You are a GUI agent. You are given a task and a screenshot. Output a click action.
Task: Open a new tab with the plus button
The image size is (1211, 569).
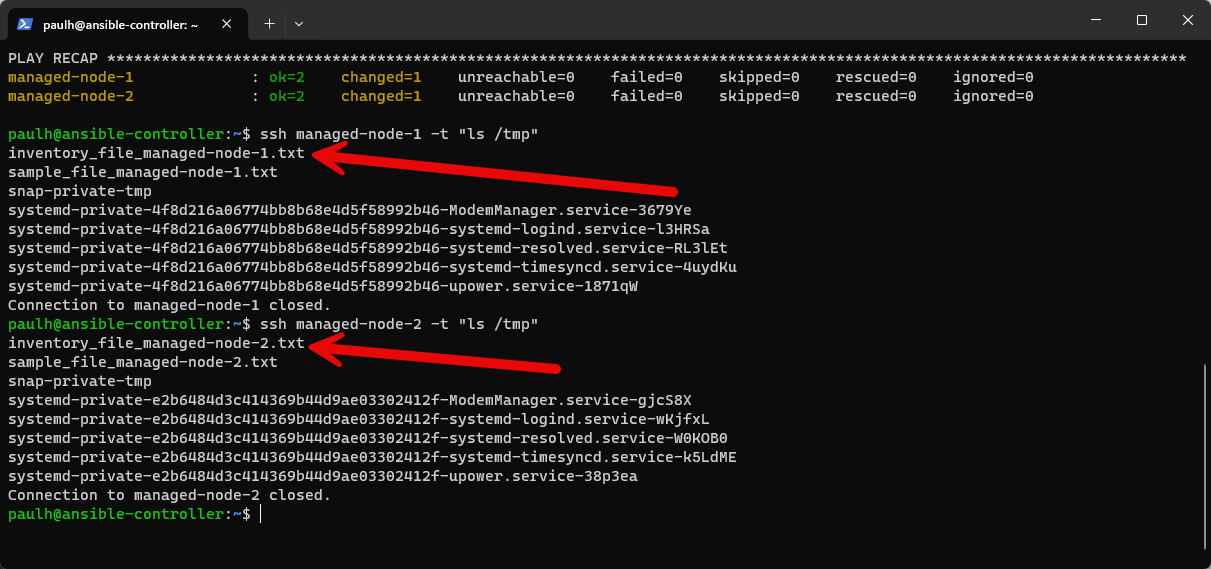[269, 22]
